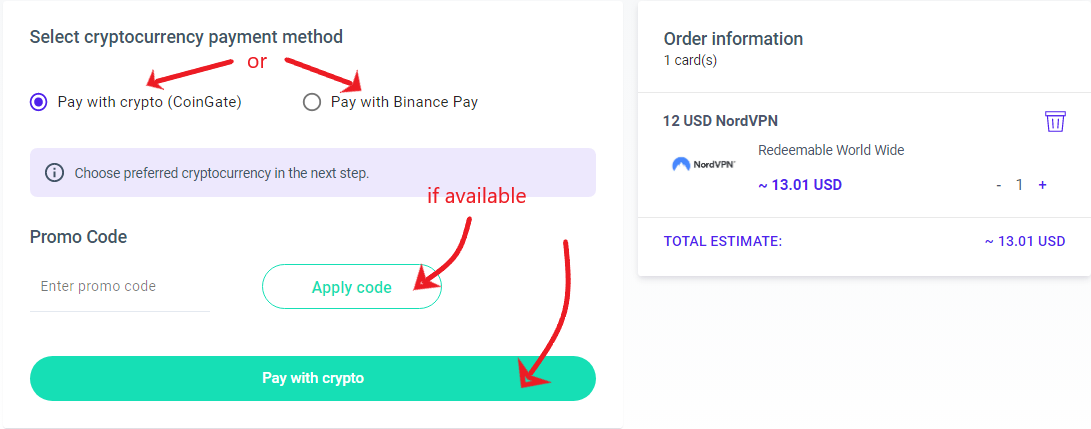Image resolution: width=1091 pixels, height=429 pixels.
Task: Click the Promo Code heading
Action: 79,236
